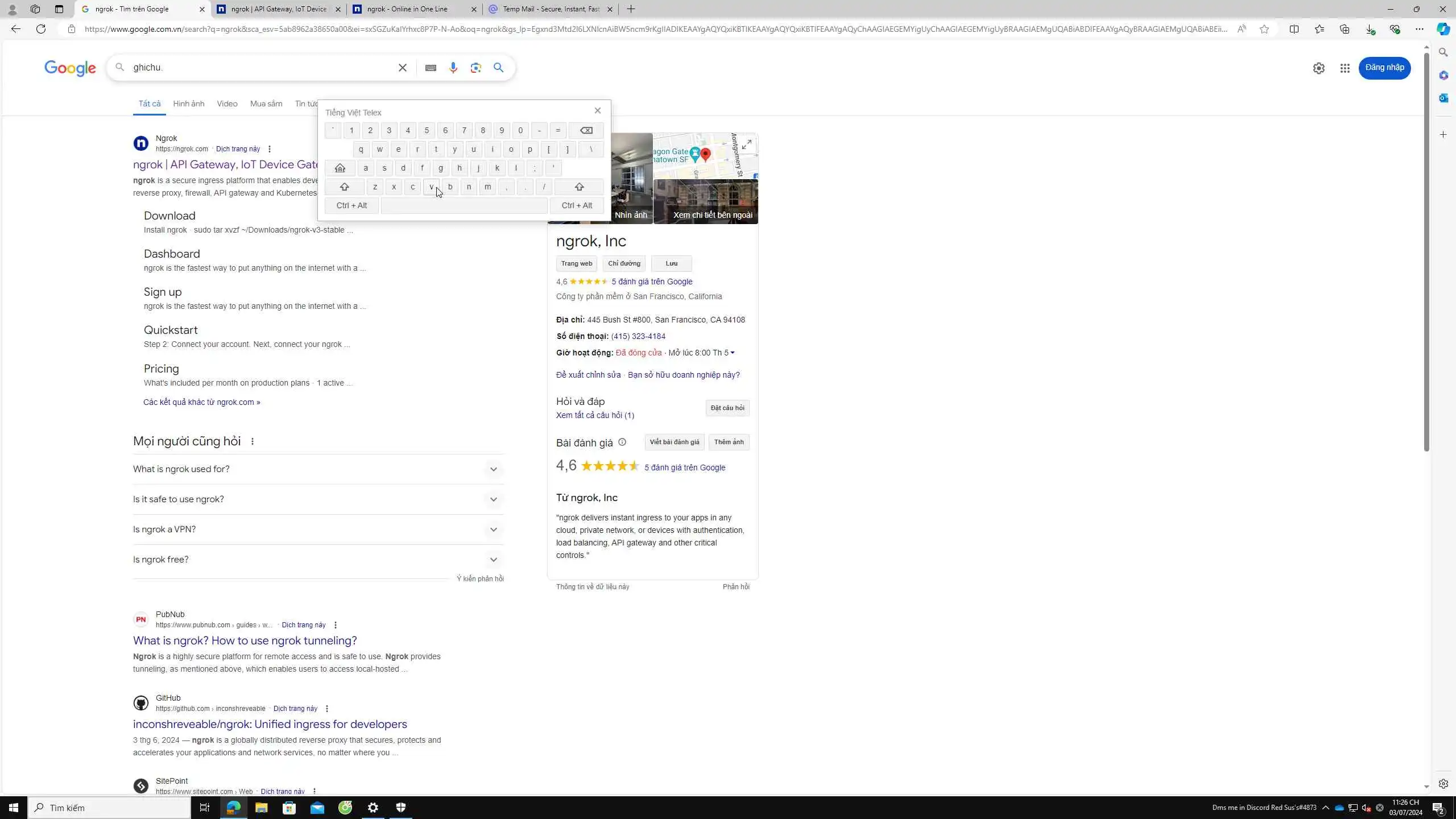
Task: Expand "Is ngrok a VPN?" question
Action: click(493, 530)
